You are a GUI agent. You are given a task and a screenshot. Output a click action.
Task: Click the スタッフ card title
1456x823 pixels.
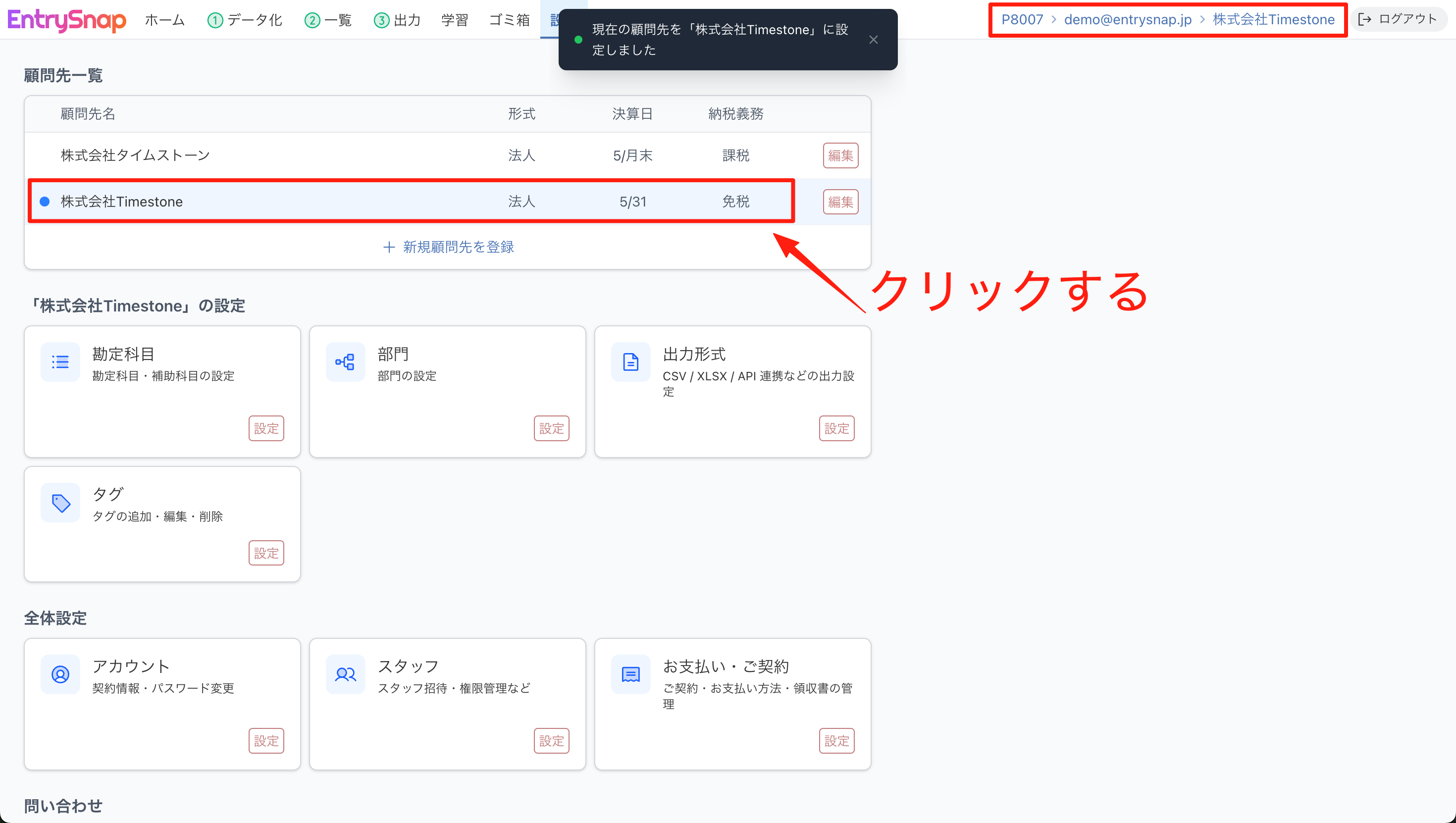pos(408,667)
